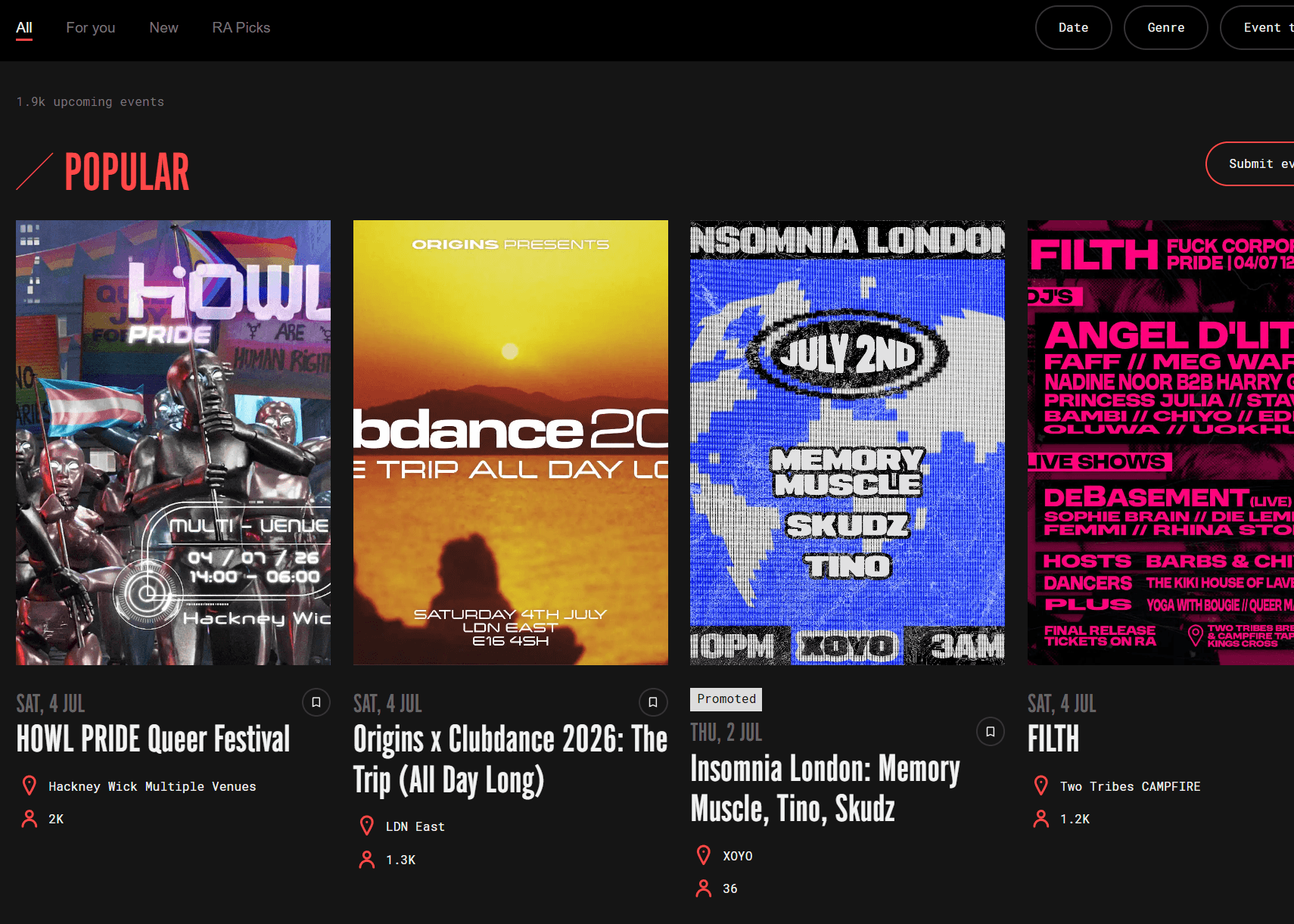Click location pin icon beside XOYO
This screenshot has width=1294, height=924.
[x=704, y=856]
